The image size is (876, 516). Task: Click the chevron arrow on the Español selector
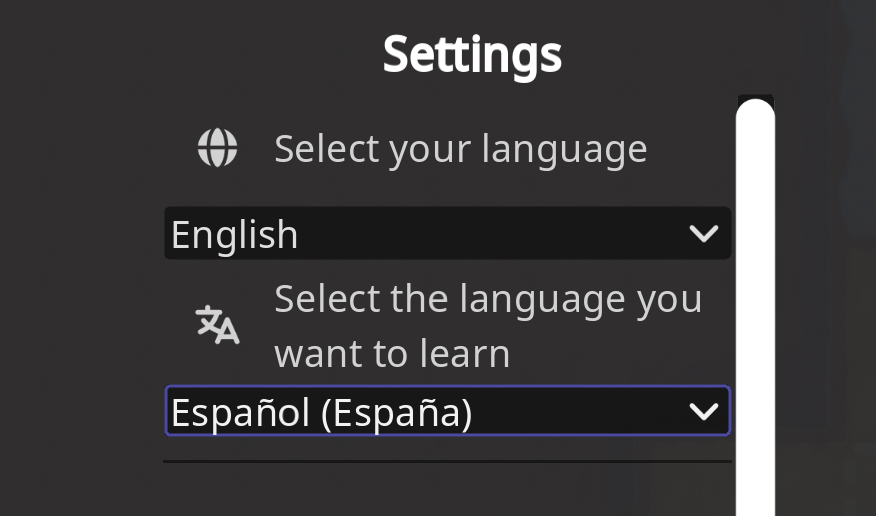(x=704, y=411)
